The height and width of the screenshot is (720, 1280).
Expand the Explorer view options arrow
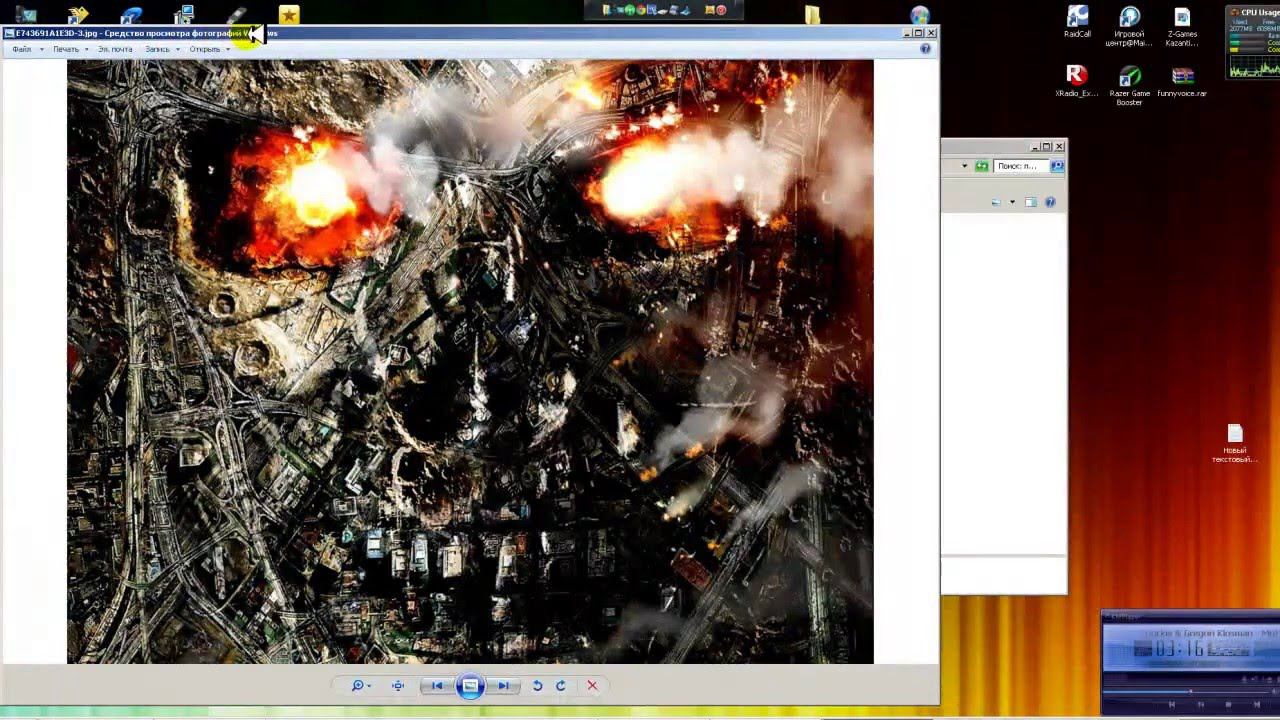coord(1012,202)
